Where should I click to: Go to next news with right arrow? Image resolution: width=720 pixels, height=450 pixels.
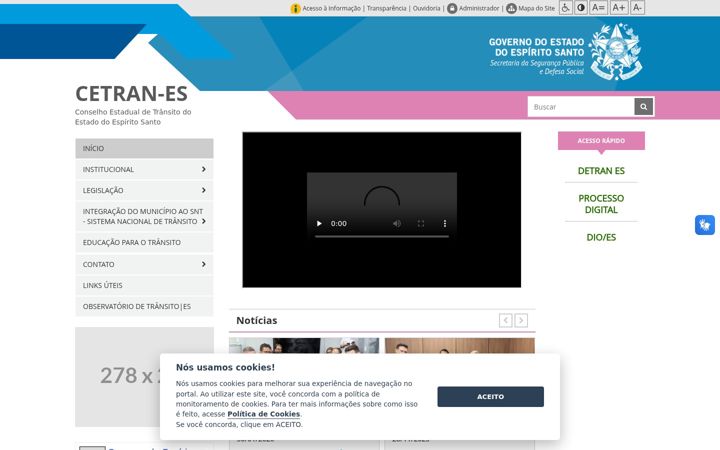click(521, 321)
